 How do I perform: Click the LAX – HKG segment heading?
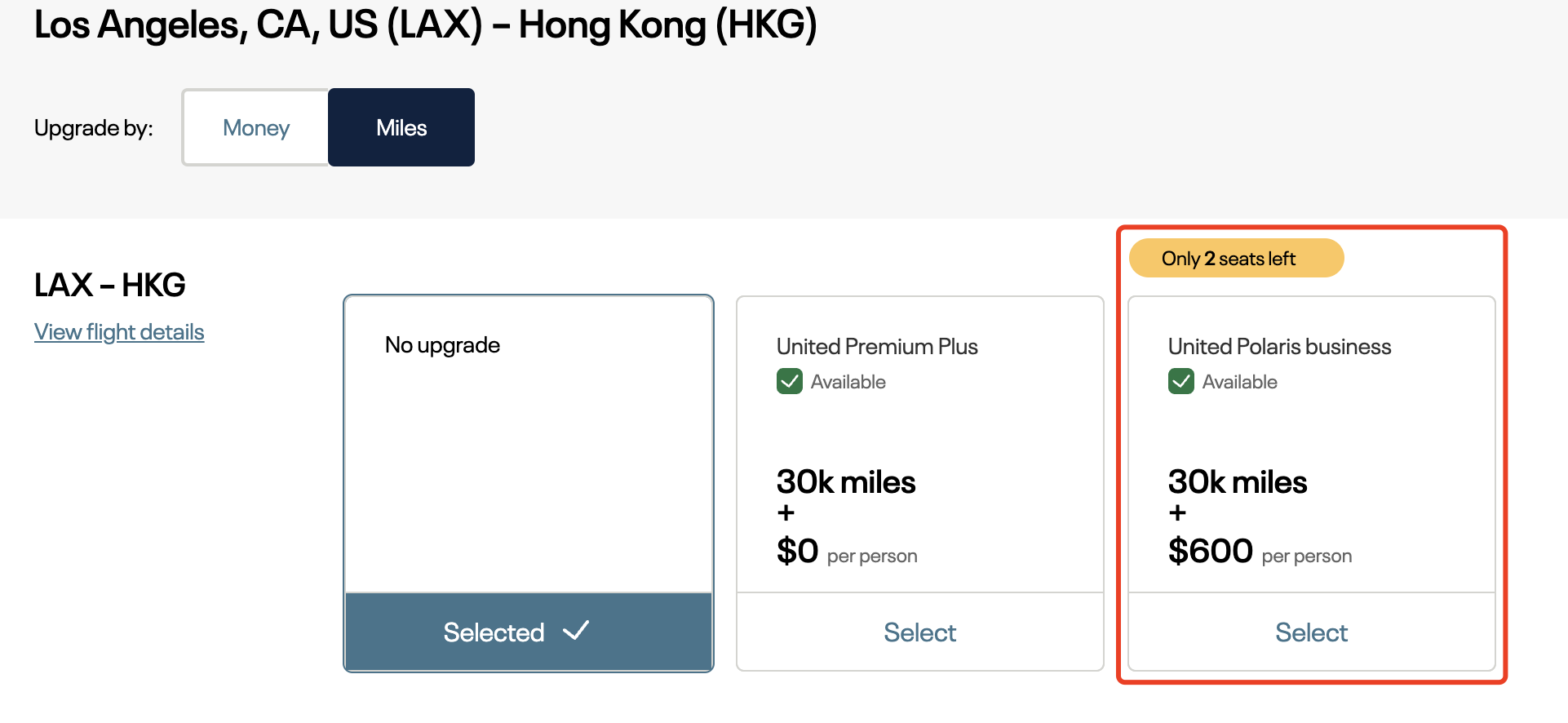click(x=110, y=285)
